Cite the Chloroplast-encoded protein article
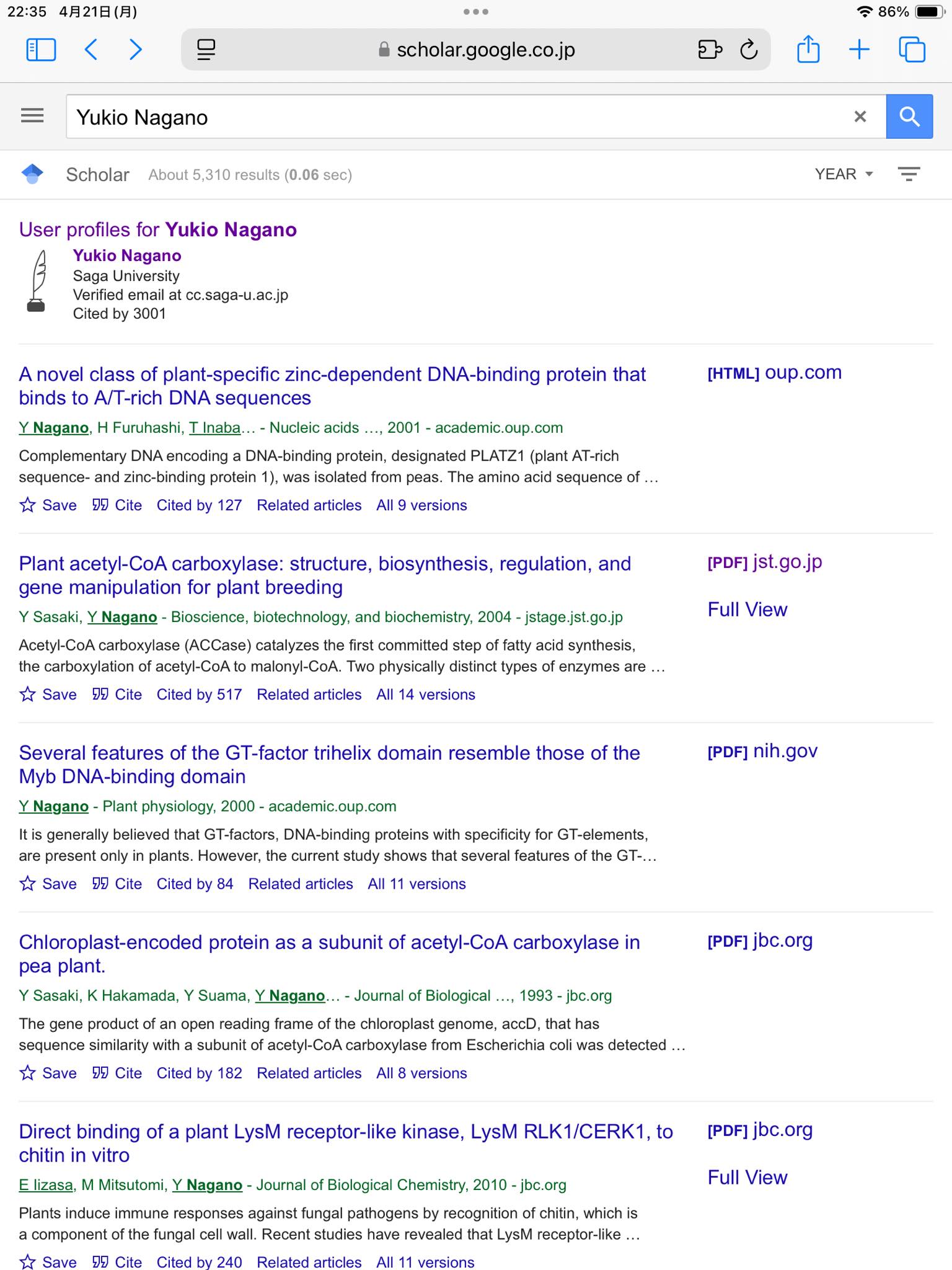The width and height of the screenshot is (952, 1270). 117,1073
